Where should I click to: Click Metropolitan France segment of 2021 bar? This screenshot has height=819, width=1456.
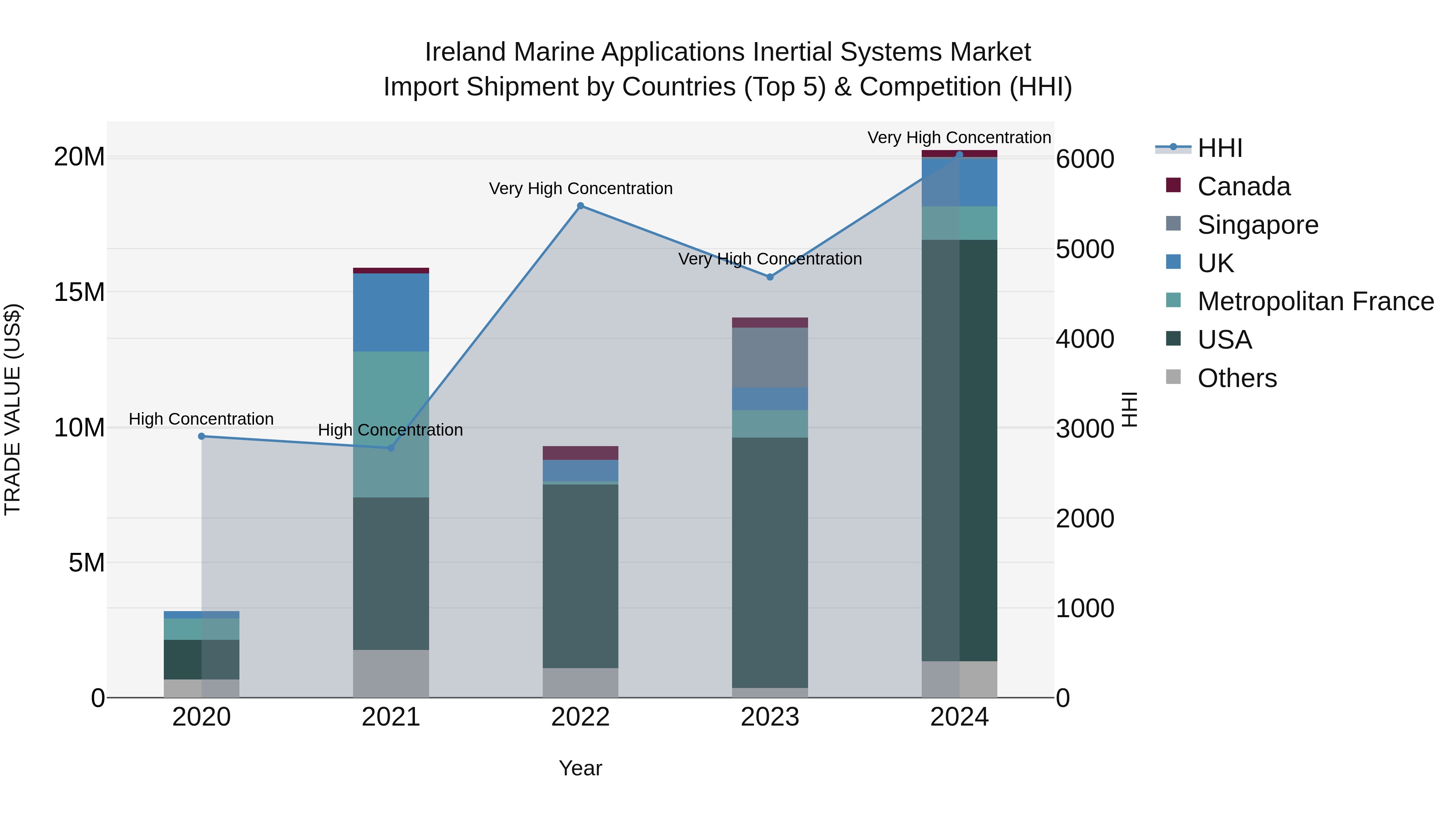pyautogui.click(x=391, y=425)
